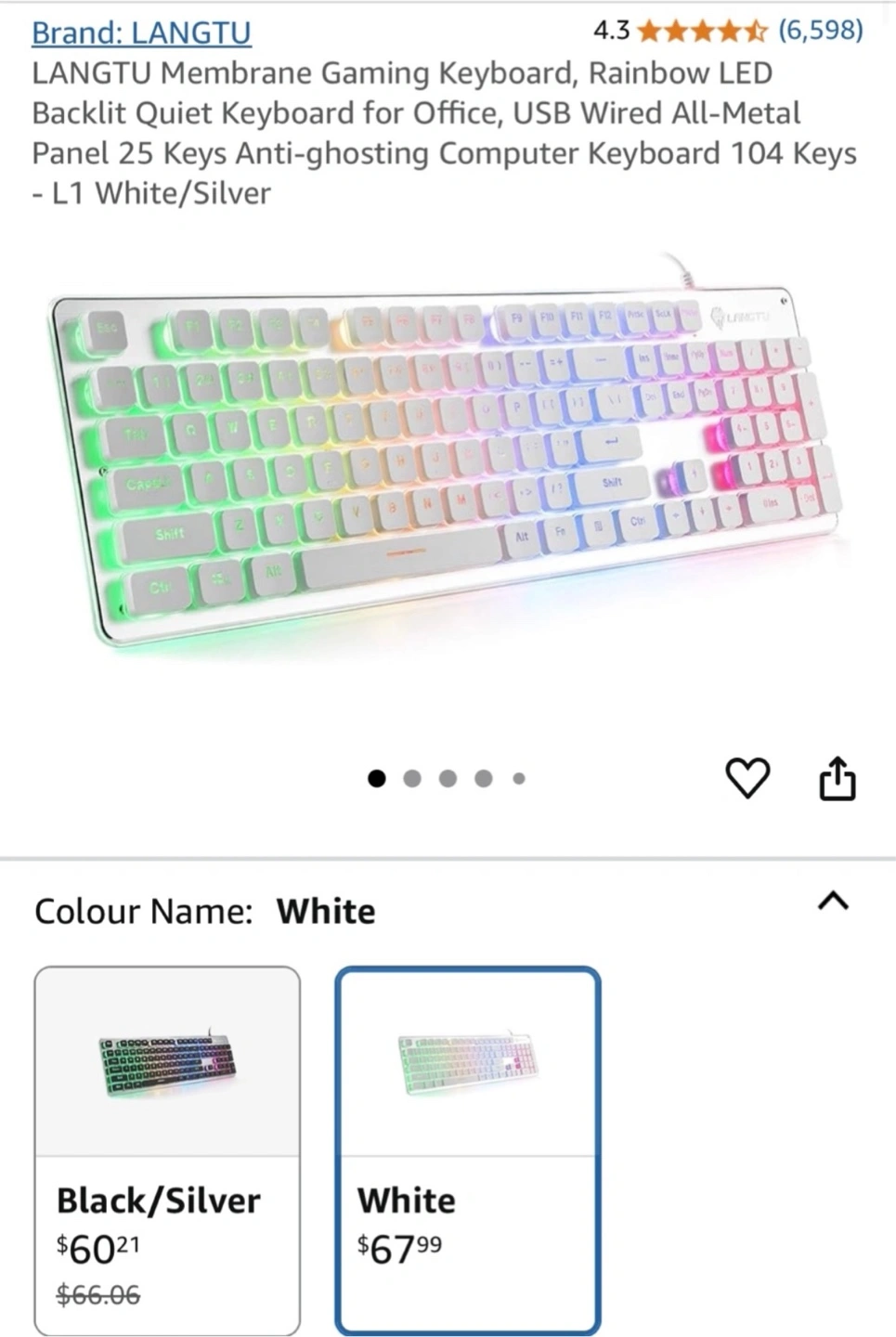Screen dimensions: 896x1337
Task: Open the 6,598 customer reviews link
Action: (821, 31)
